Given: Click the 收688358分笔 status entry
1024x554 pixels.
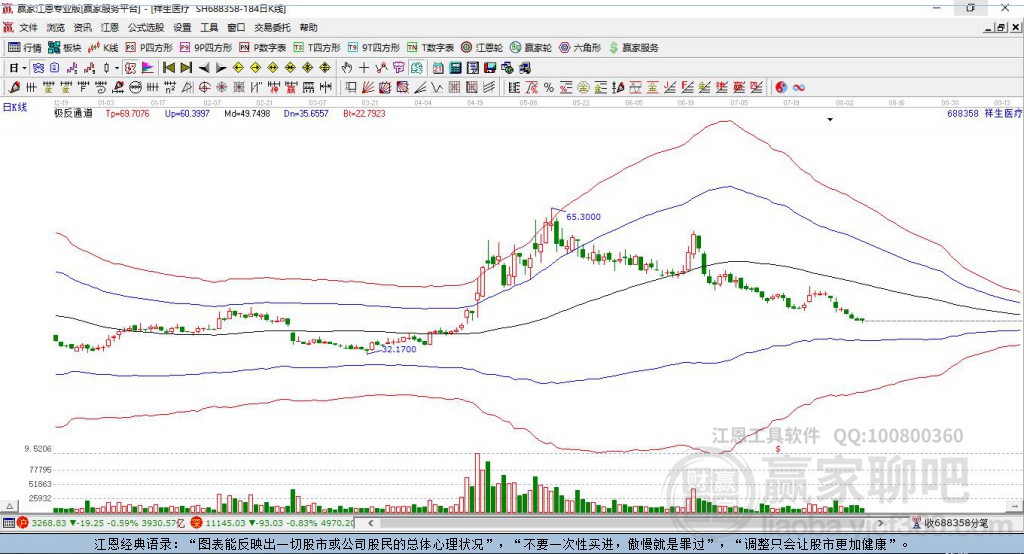Looking at the screenshot, I should (x=956, y=523).
